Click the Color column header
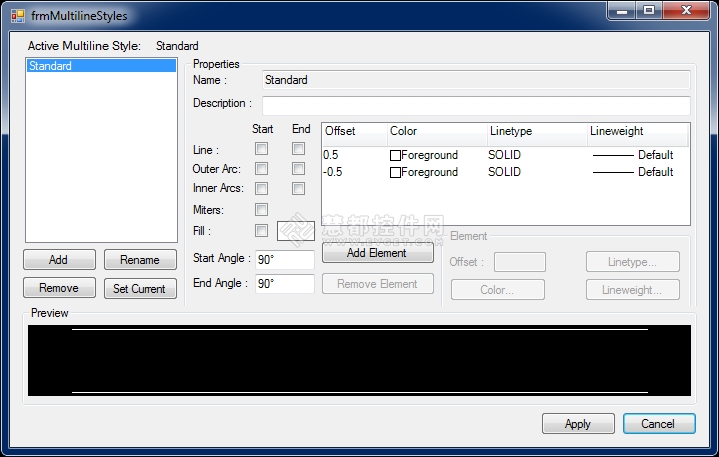The image size is (719, 457). [437, 135]
